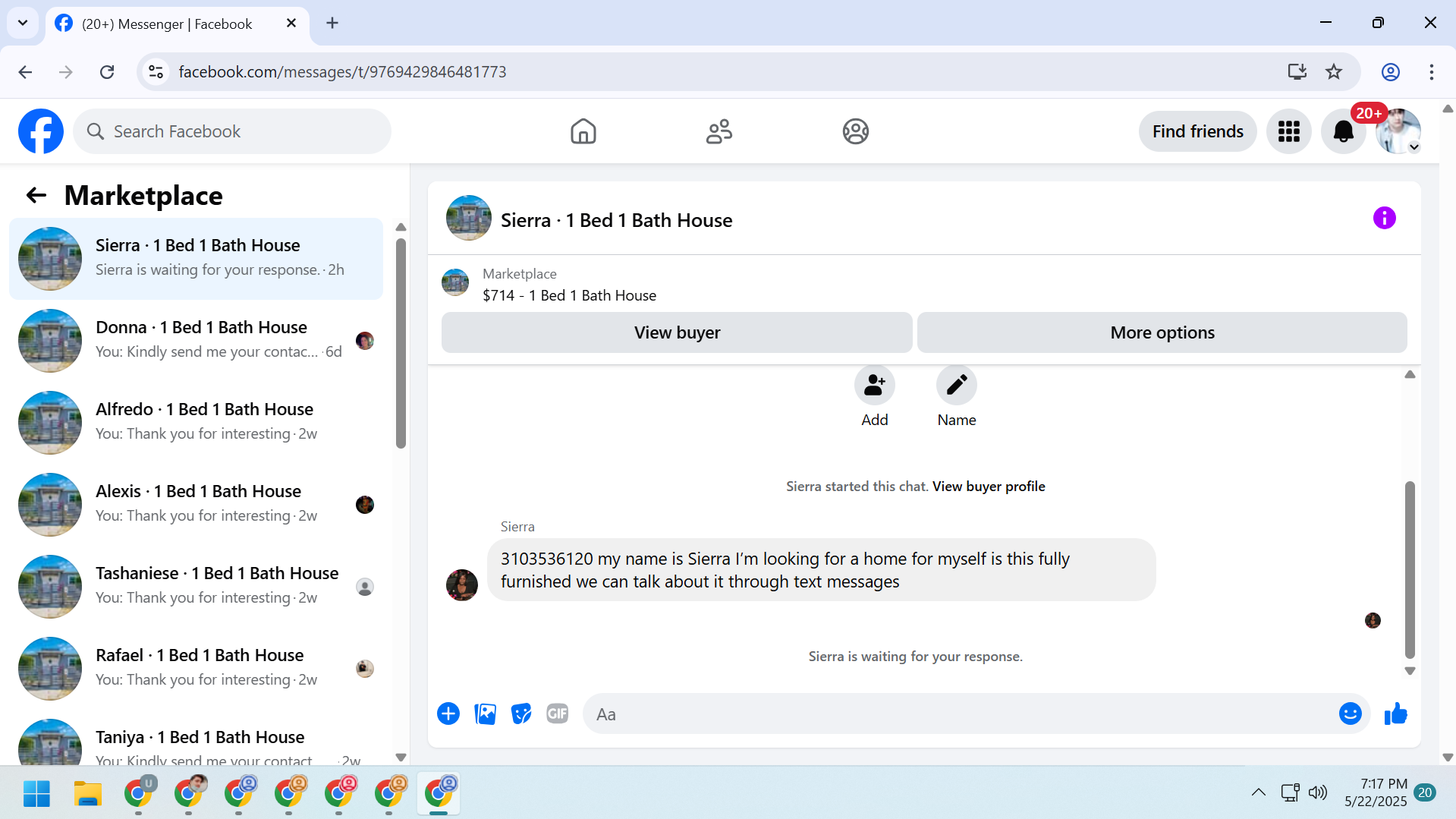Open the Windows Start menu
The width and height of the screenshot is (1456, 819).
pyautogui.click(x=36, y=794)
